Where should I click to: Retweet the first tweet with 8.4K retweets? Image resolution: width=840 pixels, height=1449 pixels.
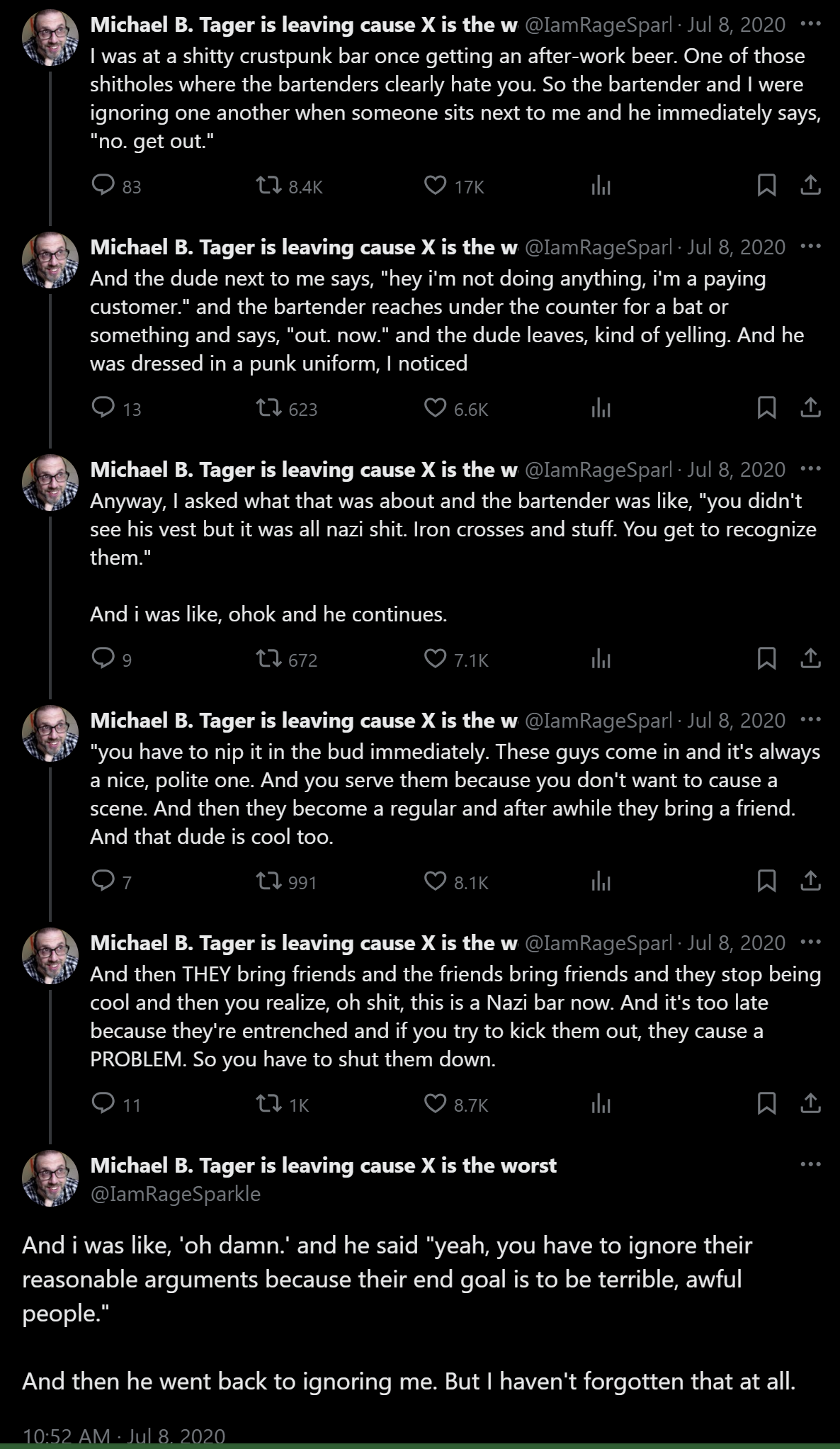pos(268,186)
